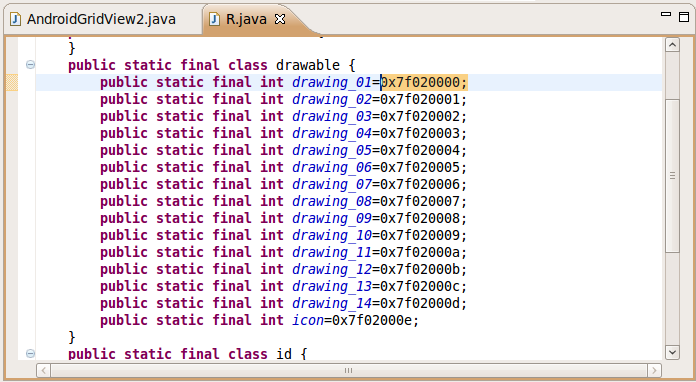Image resolution: width=696 pixels, height=382 pixels.
Task: Click the vertical scrollbar thumb
Action: click(672, 176)
